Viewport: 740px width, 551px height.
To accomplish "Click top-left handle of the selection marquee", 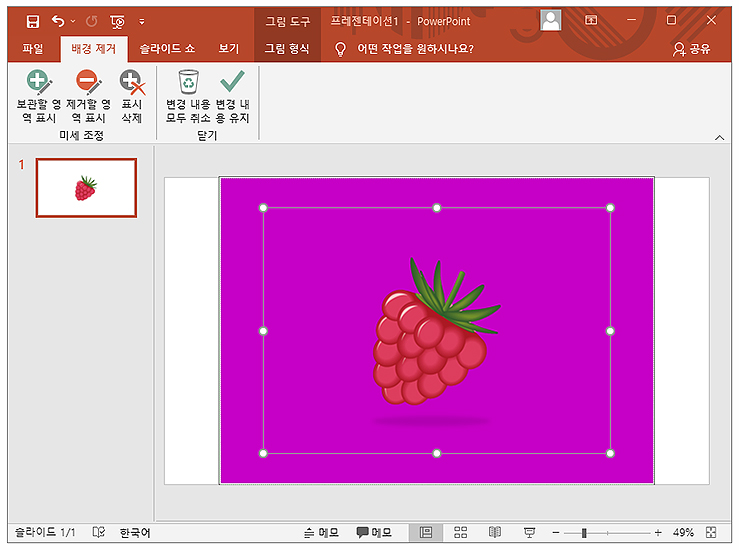I will pyautogui.click(x=263, y=208).
